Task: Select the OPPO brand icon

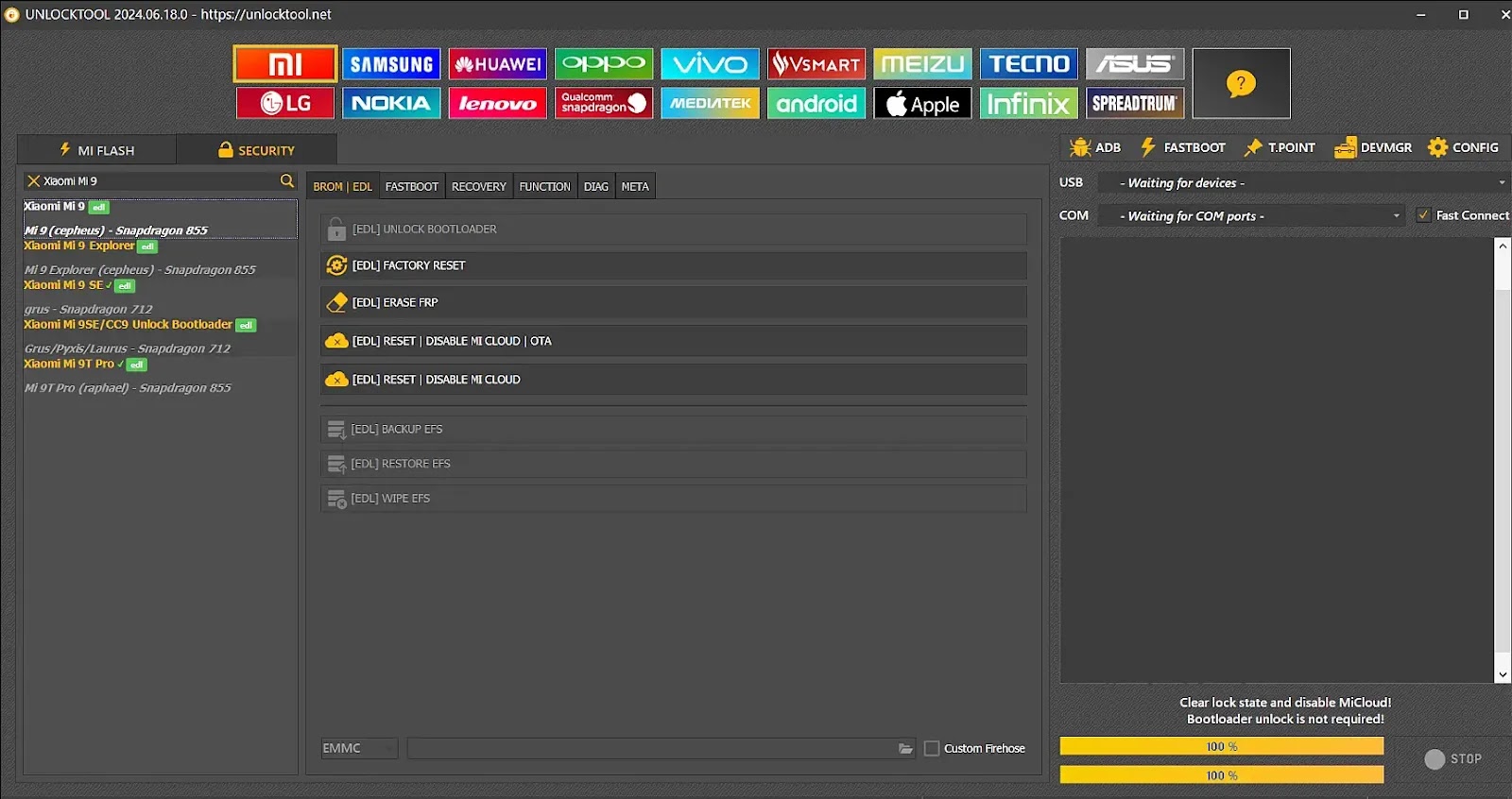Action: pos(604,64)
